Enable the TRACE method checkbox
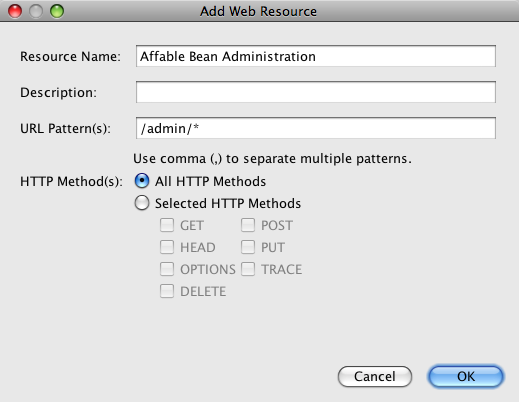 [248, 269]
